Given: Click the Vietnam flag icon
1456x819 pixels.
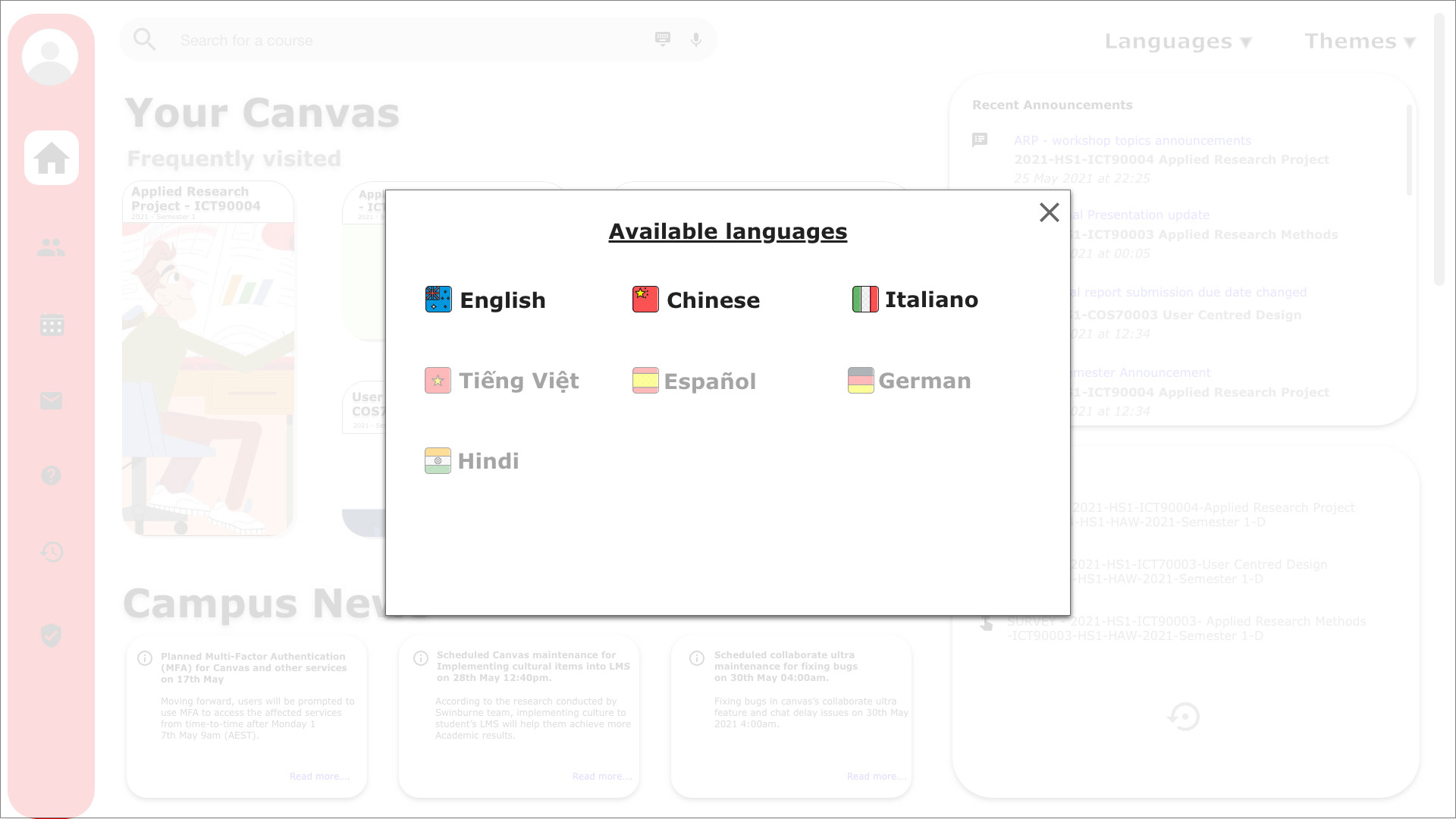Looking at the screenshot, I should (x=438, y=381).
